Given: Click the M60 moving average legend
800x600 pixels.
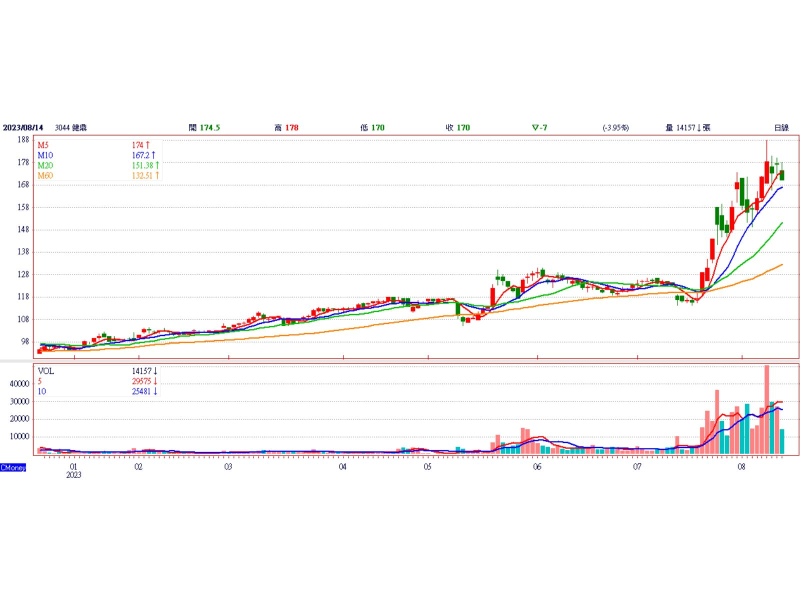Looking at the screenshot, I should point(46,176).
